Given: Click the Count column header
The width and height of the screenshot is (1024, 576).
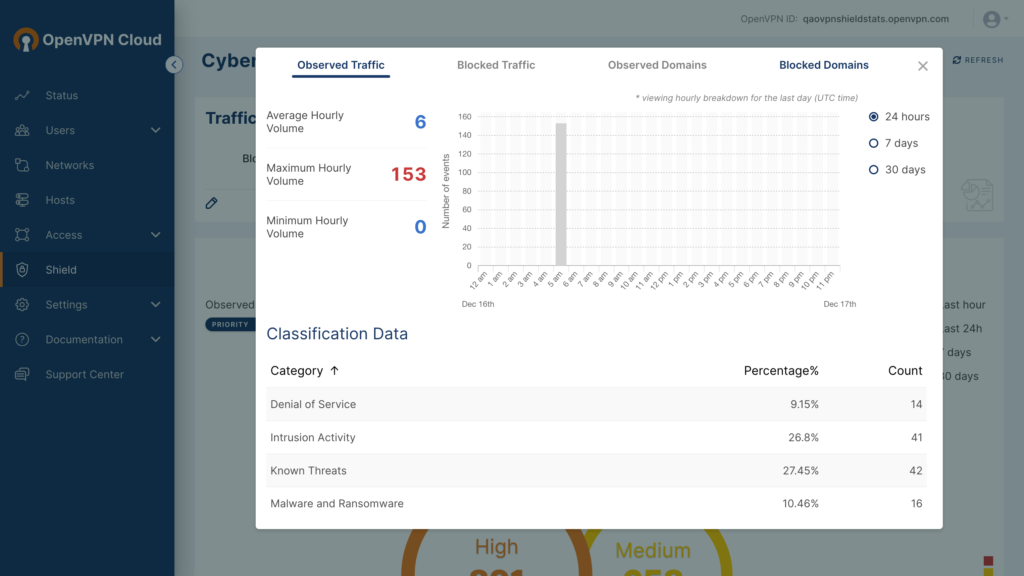Looking at the screenshot, I should (x=905, y=371).
